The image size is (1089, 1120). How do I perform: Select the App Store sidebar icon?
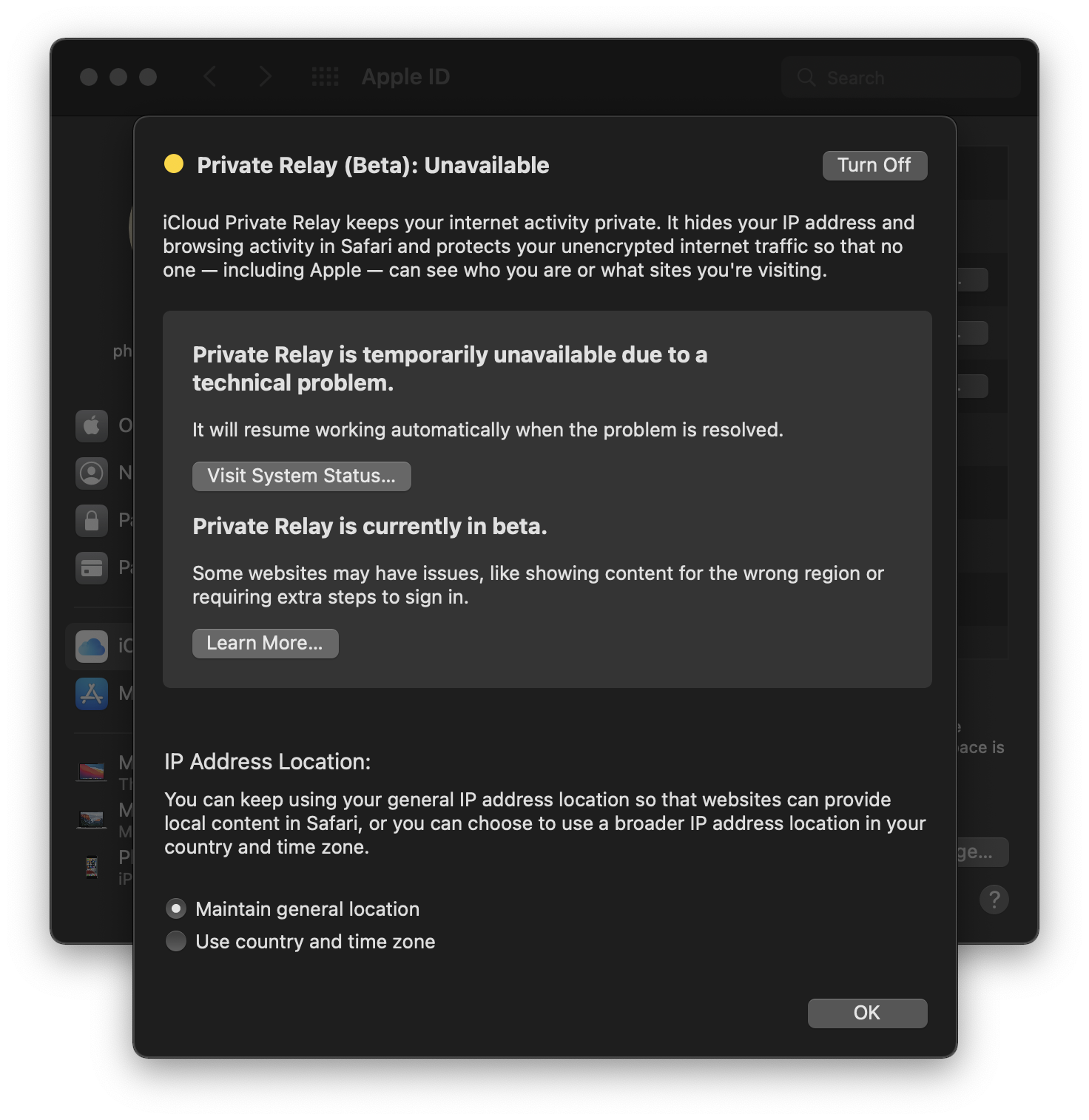(x=92, y=694)
